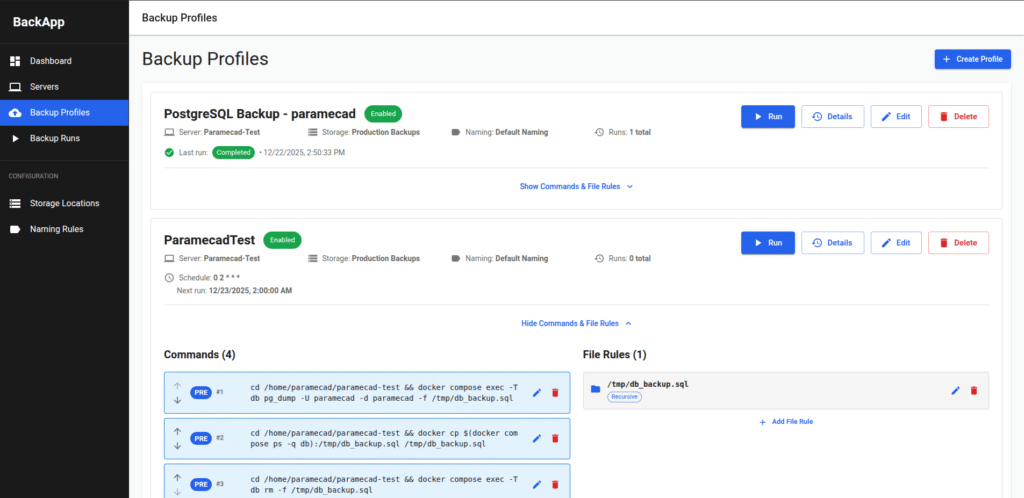The height and width of the screenshot is (498, 1024).
Task: Navigate to Storage Locations
Action: click(x=64, y=203)
